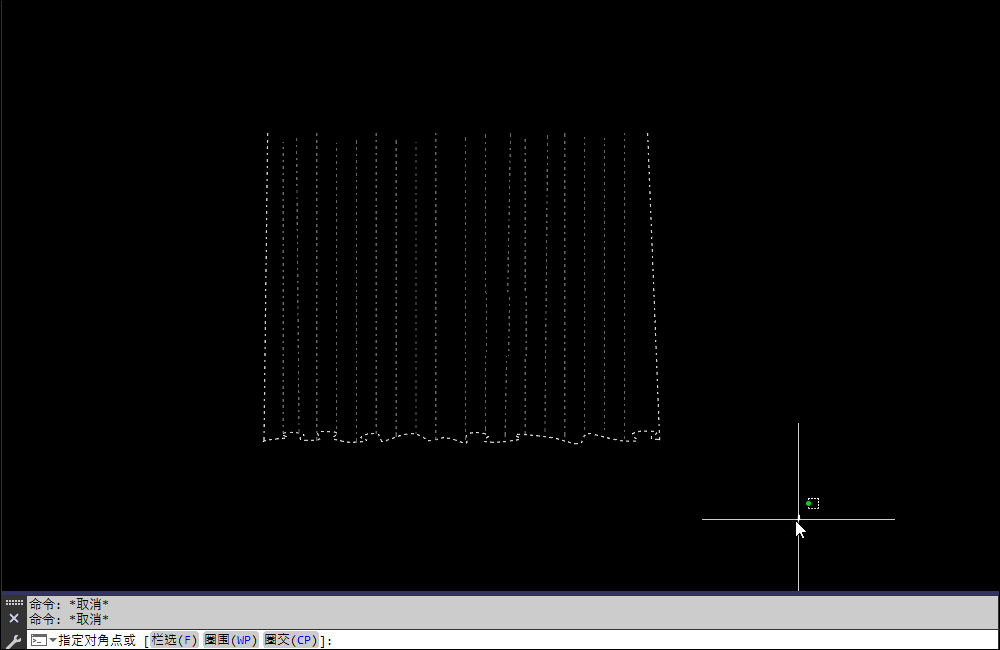Click the curtain's bottom-left corner
The height and width of the screenshot is (650, 1000).
tap(264, 439)
